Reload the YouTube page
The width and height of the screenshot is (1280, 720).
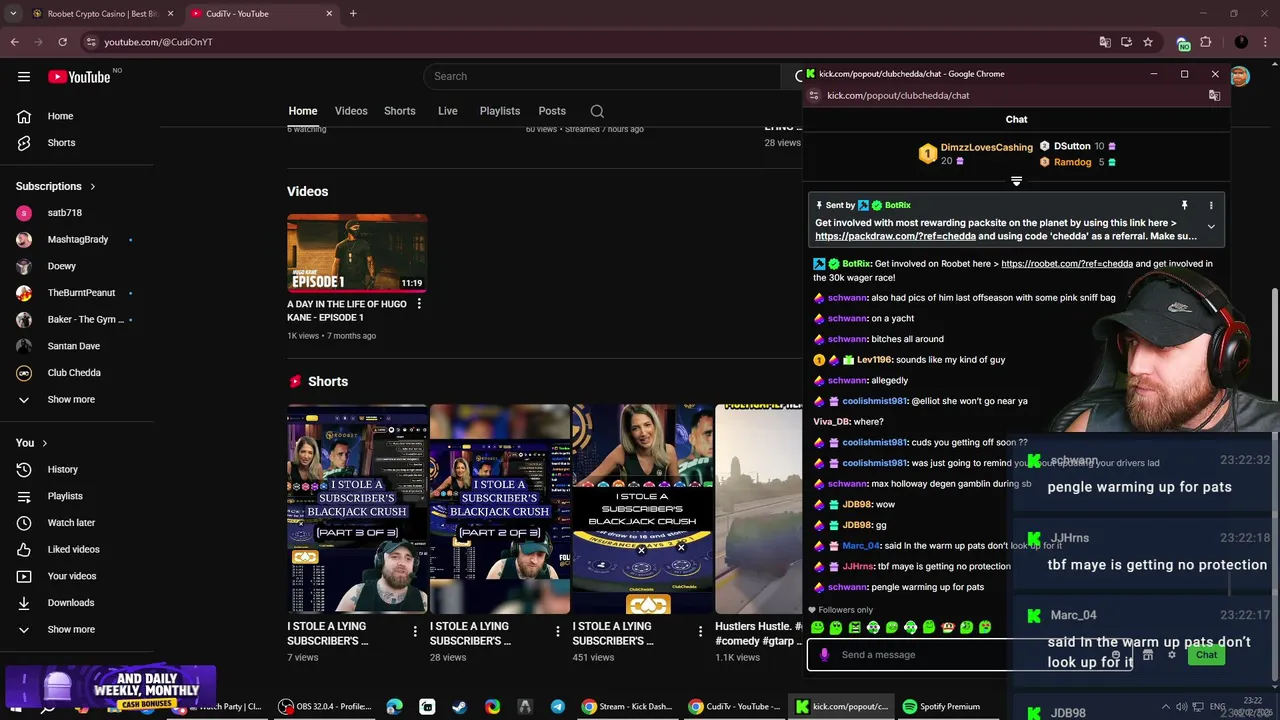tap(62, 42)
